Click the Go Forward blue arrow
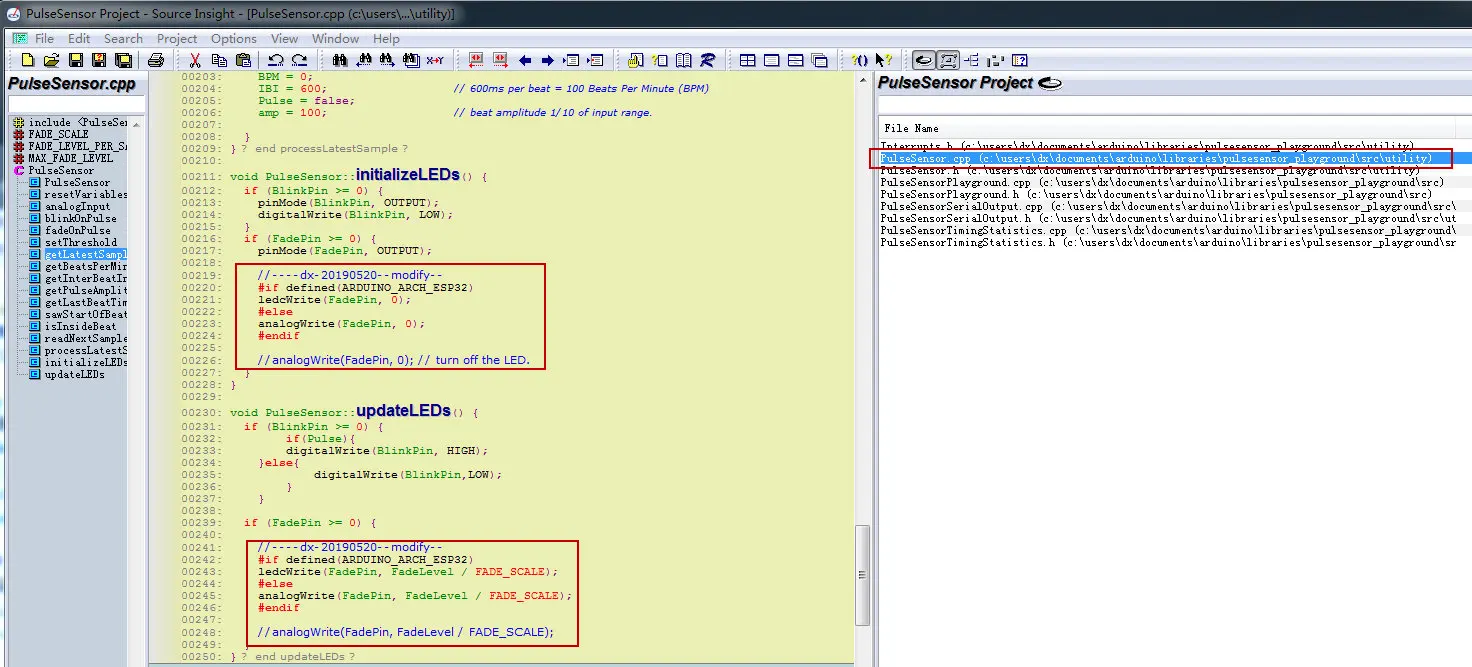Screen dimensions: 1472x667 click(x=548, y=60)
